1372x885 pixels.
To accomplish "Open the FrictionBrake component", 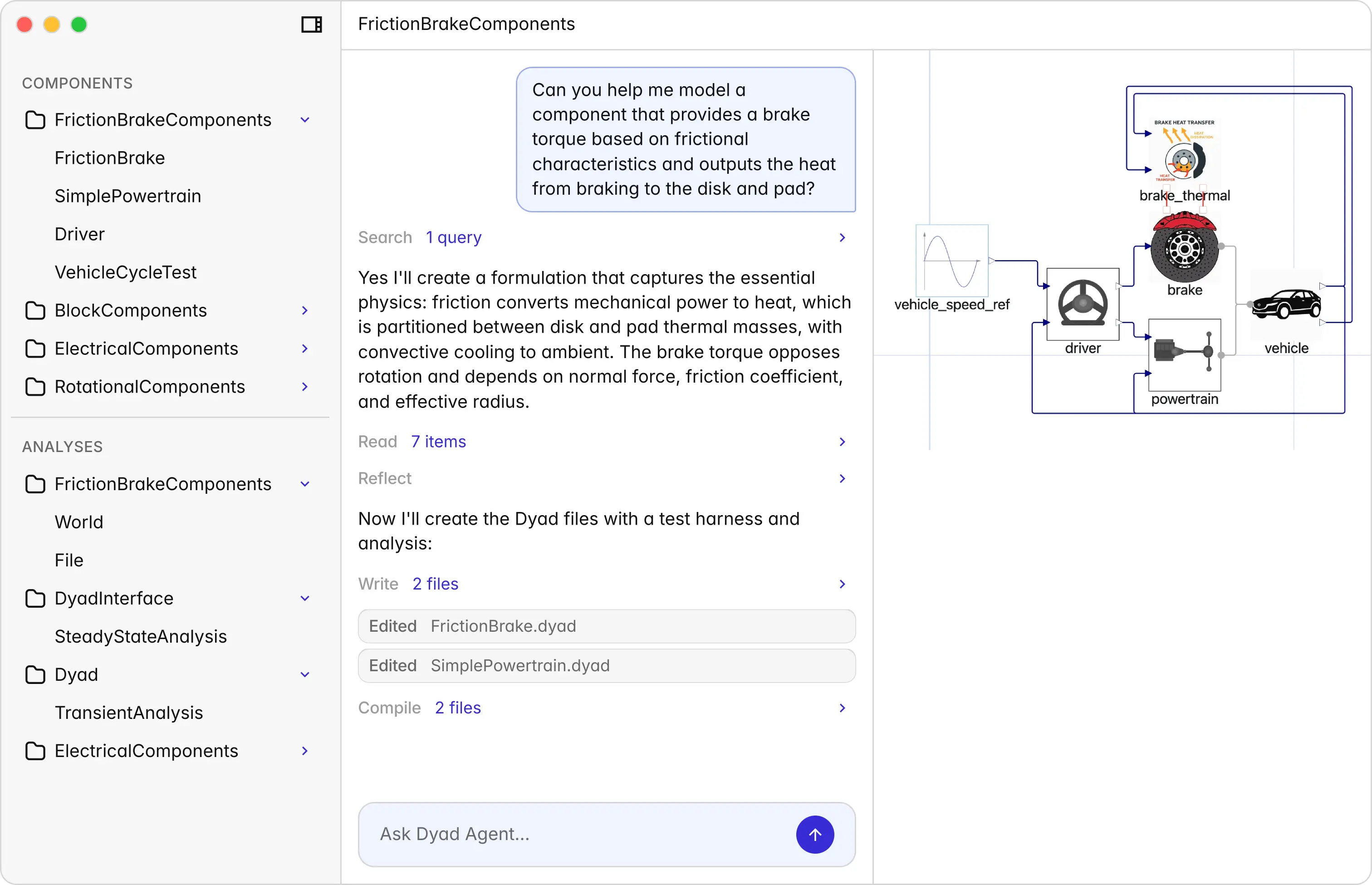I will pos(110,158).
